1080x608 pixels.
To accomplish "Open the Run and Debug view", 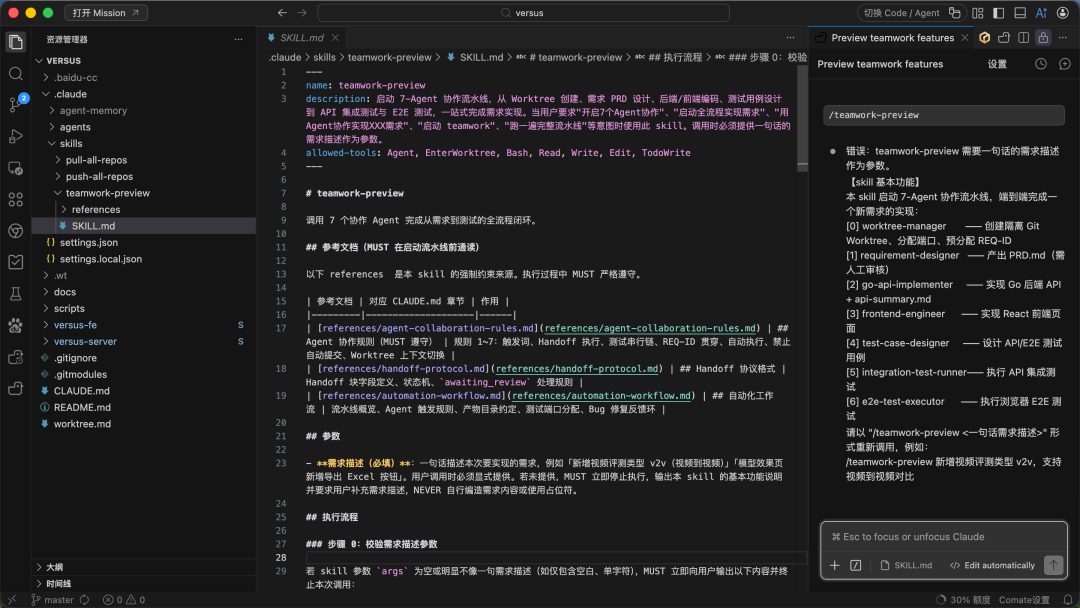I will click(x=15, y=136).
